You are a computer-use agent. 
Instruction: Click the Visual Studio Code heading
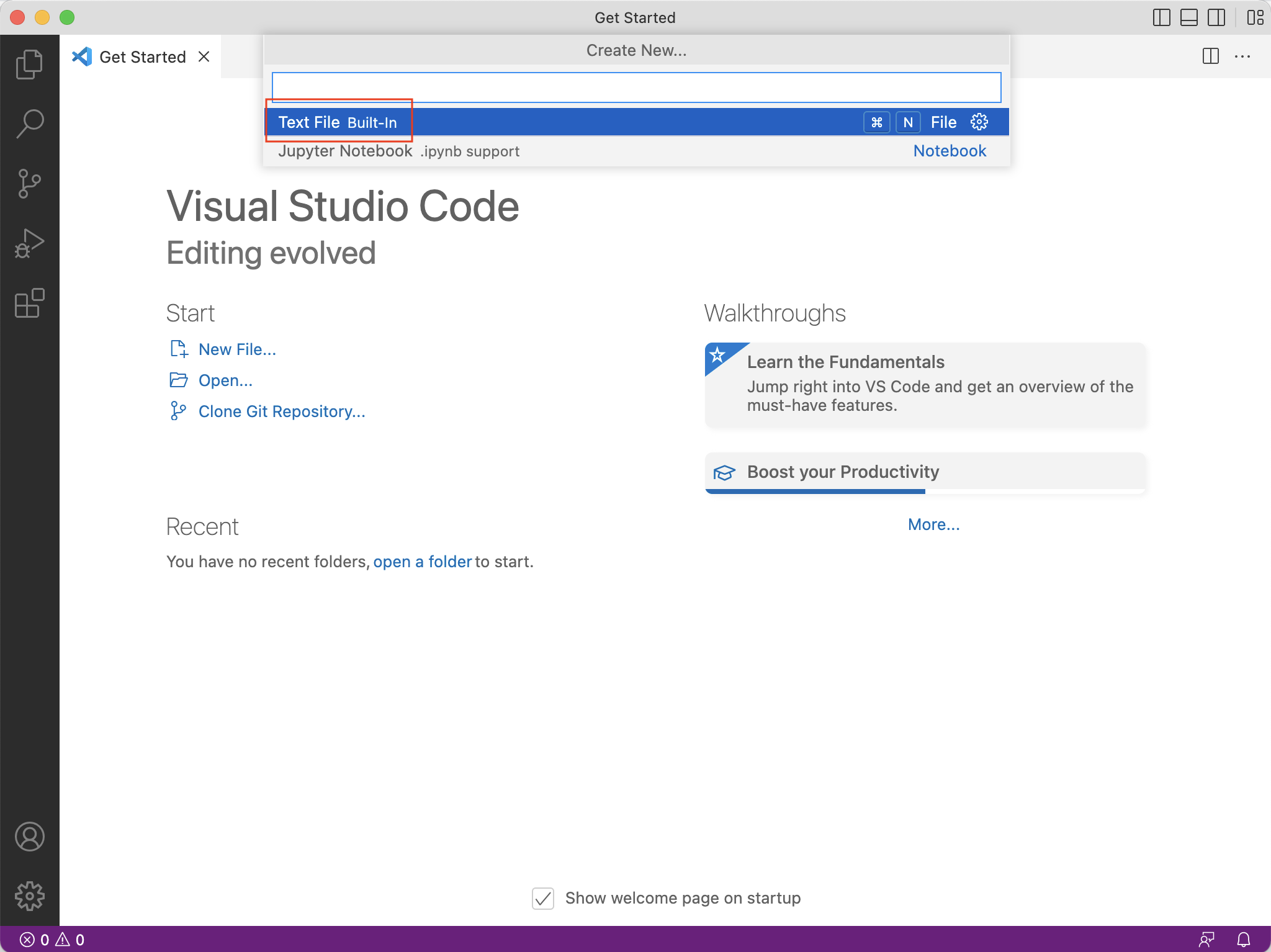click(343, 206)
